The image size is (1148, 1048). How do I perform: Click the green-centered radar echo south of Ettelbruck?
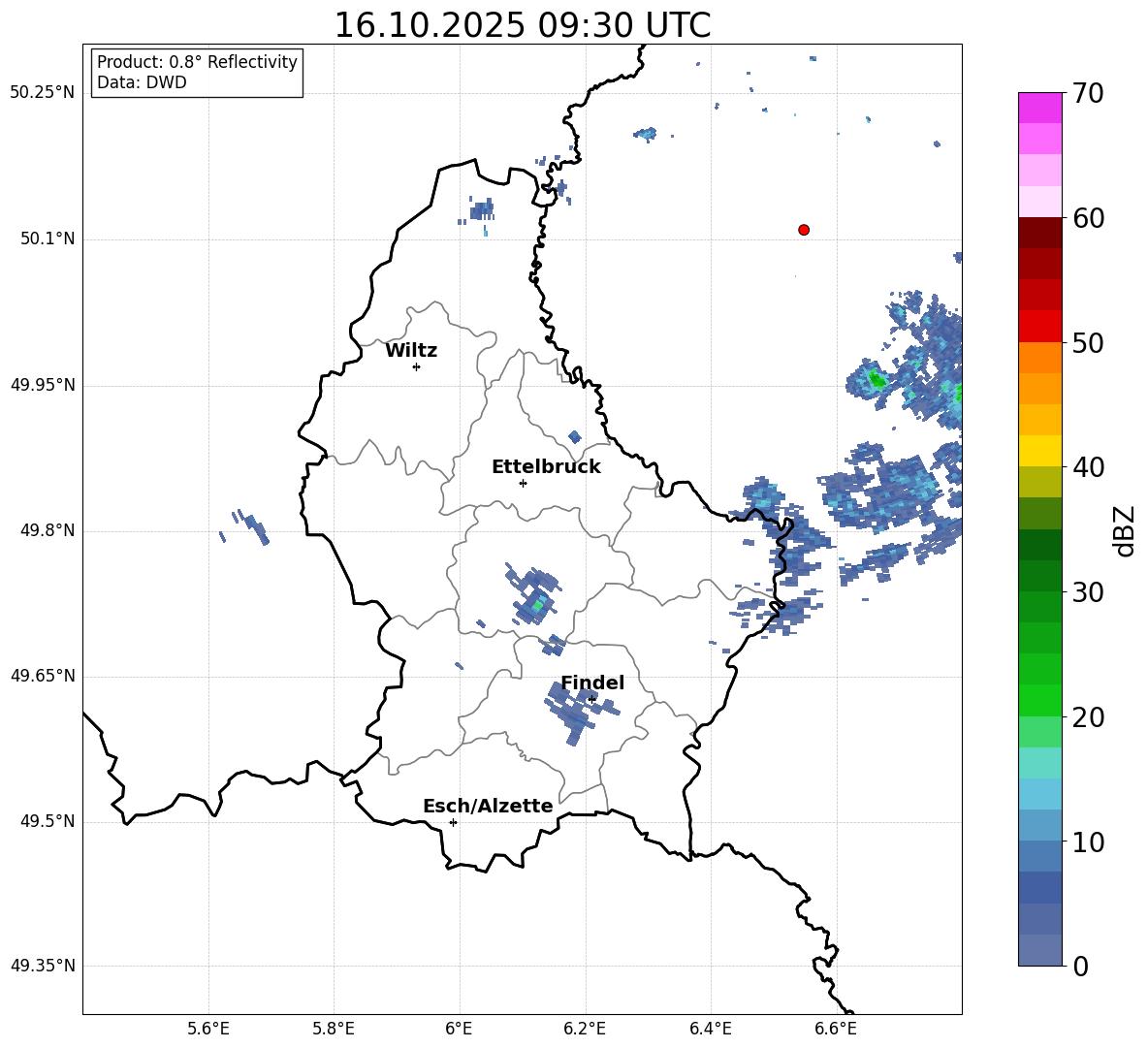(534, 595)
